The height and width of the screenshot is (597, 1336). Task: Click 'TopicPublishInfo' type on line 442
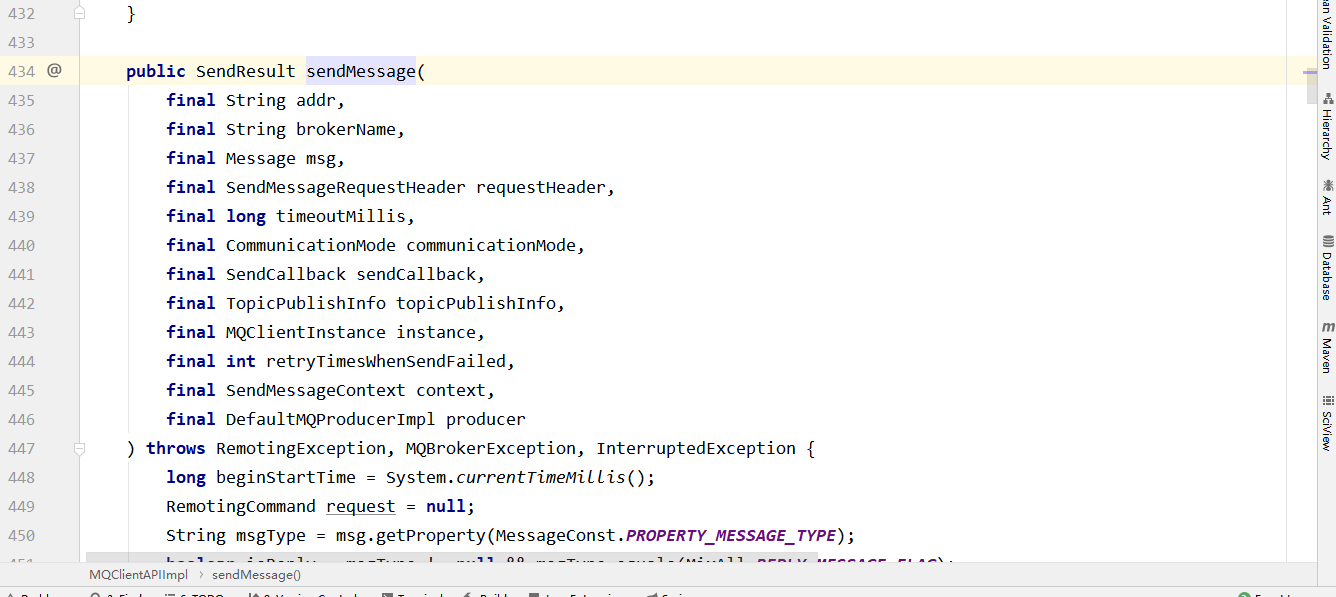(x=306, y=303)
